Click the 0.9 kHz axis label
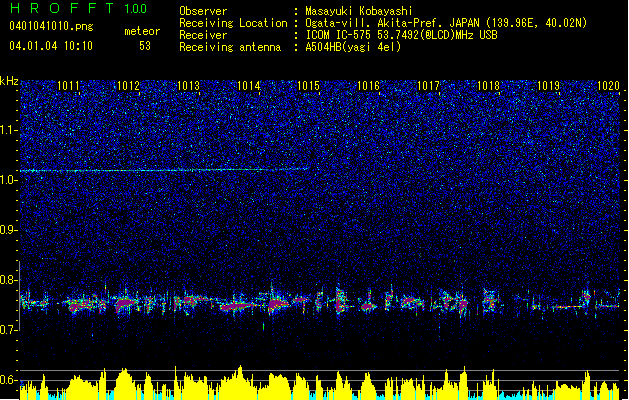Viewport: 629px width, 400px height. pyautogui.click(x=9, y=230)
